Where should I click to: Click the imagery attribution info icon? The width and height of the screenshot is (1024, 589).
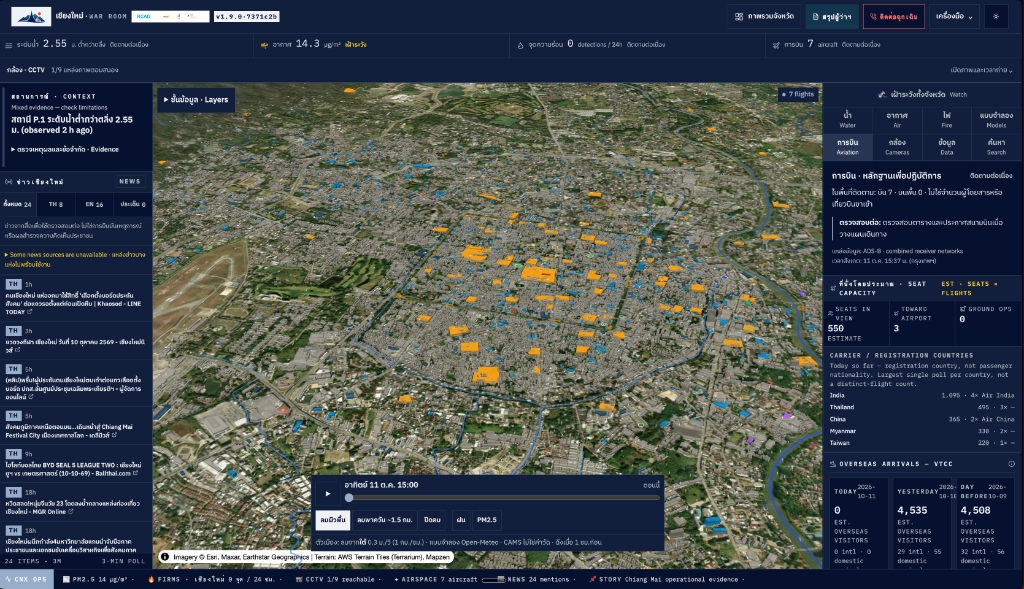165,557
